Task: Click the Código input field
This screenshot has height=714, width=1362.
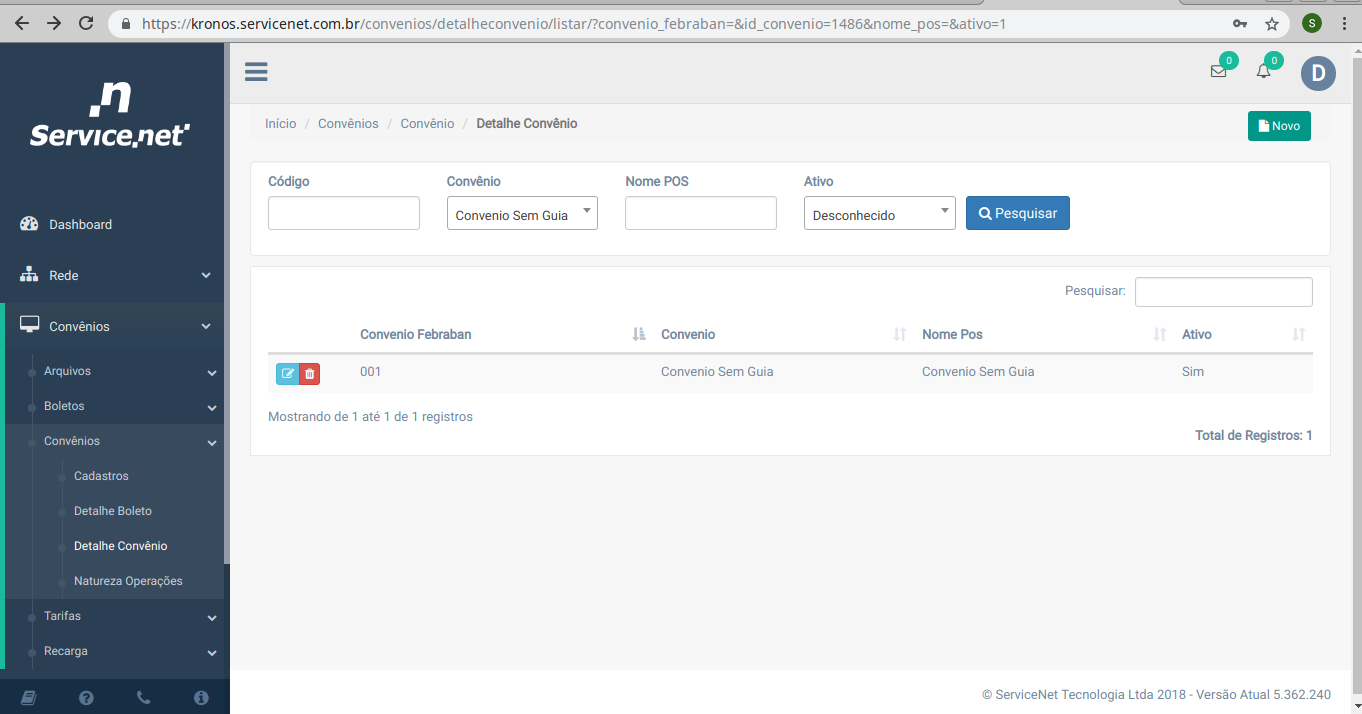Action: click(x=344, y=213)
